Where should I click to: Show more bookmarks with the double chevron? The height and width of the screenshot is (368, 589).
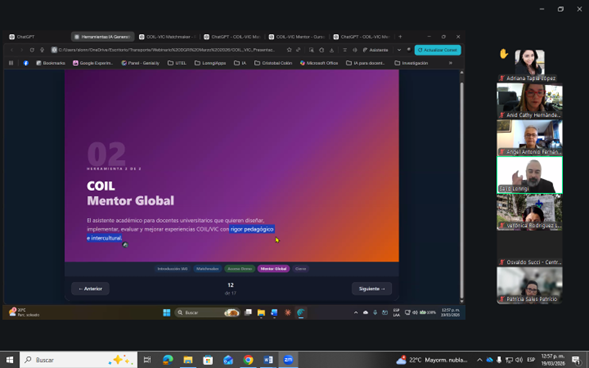(450, 63)
